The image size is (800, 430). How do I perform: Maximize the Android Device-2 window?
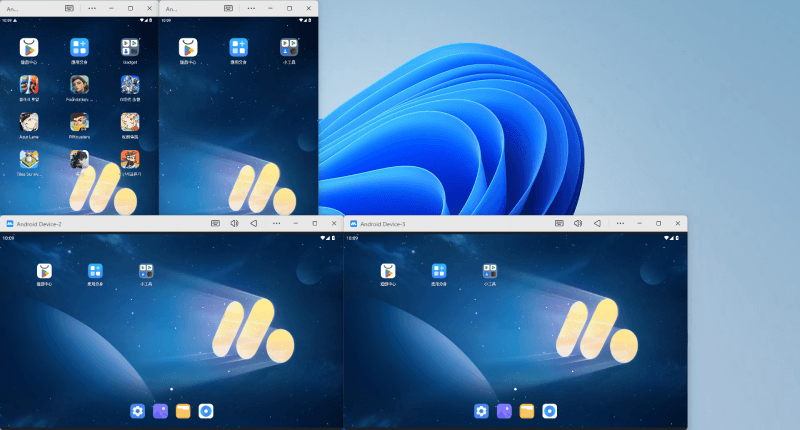click(315, 223)
